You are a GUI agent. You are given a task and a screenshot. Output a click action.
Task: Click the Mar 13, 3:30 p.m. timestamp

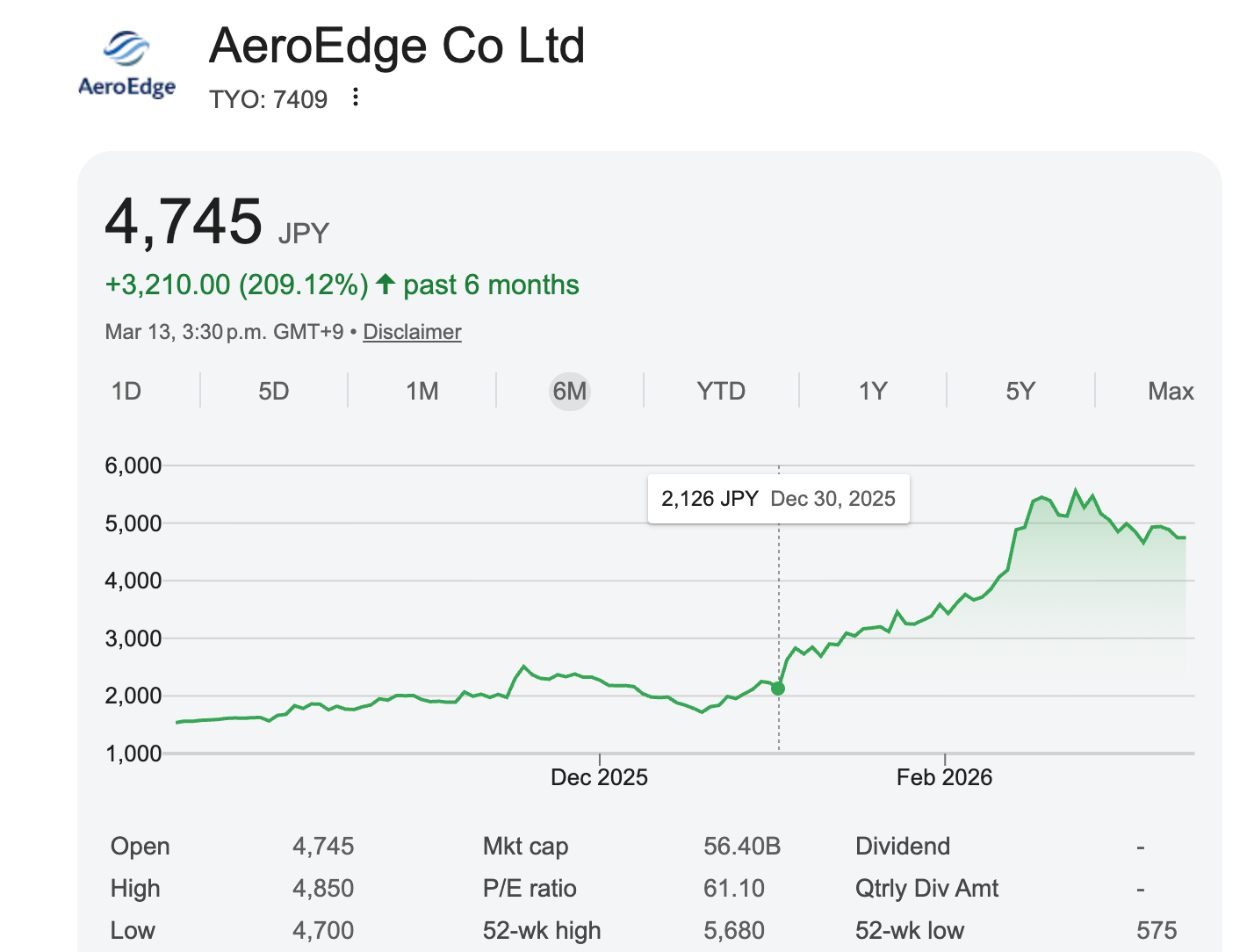[224, 332]
